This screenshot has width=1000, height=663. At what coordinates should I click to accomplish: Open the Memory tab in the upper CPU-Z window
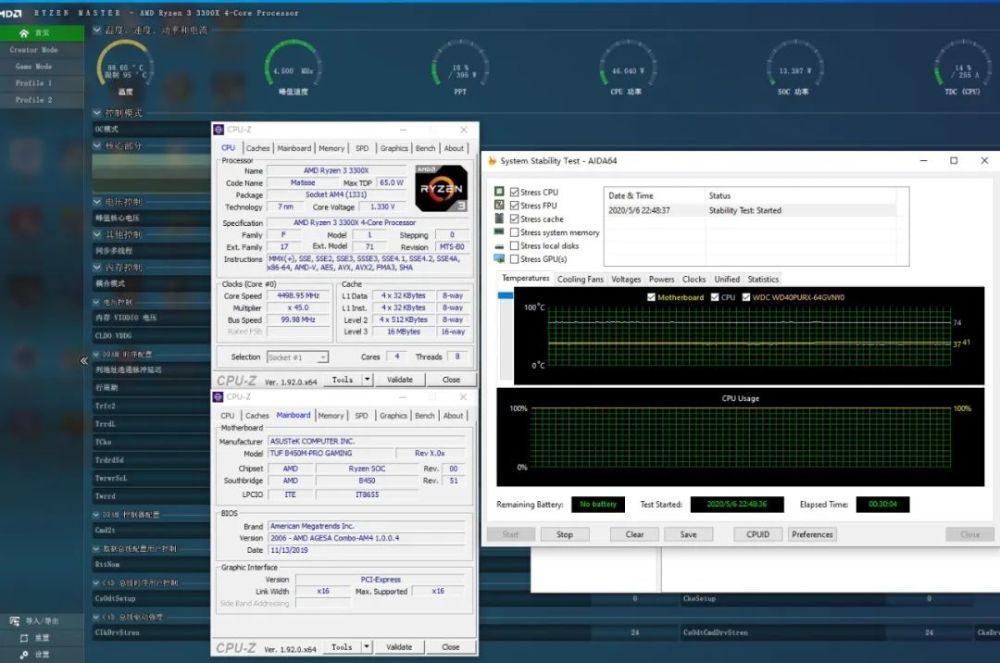pos(331,148)
